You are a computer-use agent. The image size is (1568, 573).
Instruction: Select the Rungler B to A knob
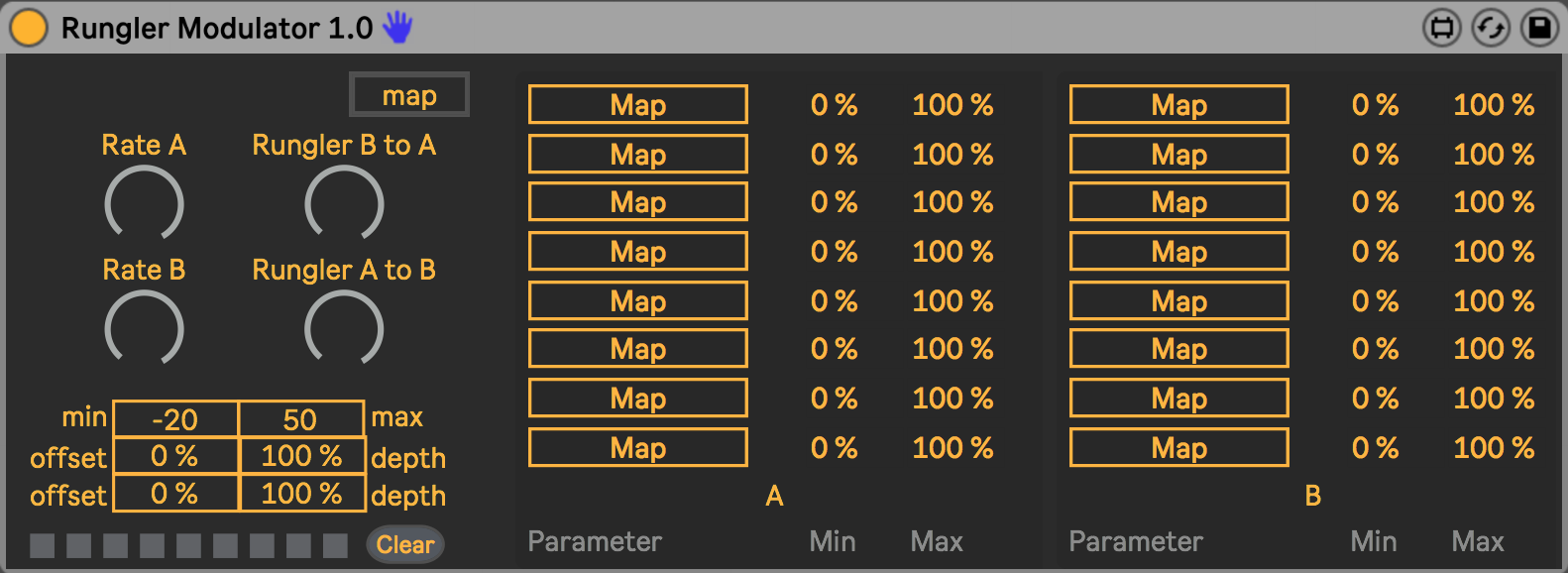(x=344, y=204)
